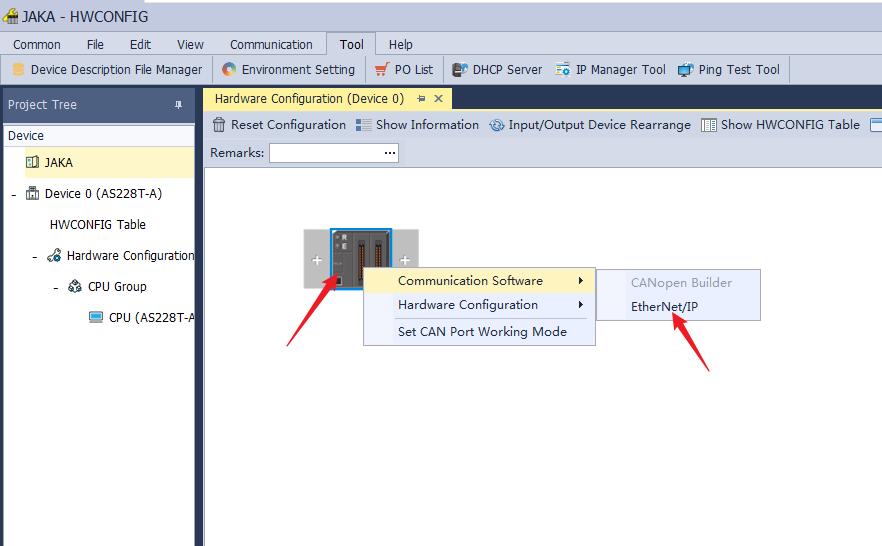The height and width of the screenshot is (546, 882).
Task: Collapse the CPU Group tree node
Action: (56, 287)
